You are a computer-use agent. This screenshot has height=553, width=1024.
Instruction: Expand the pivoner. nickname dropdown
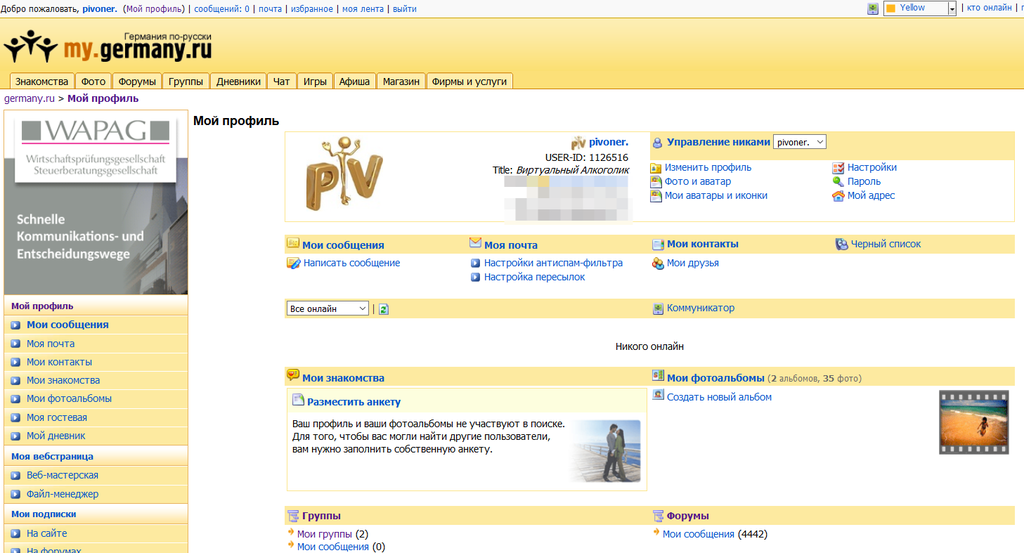pos(799,142)
